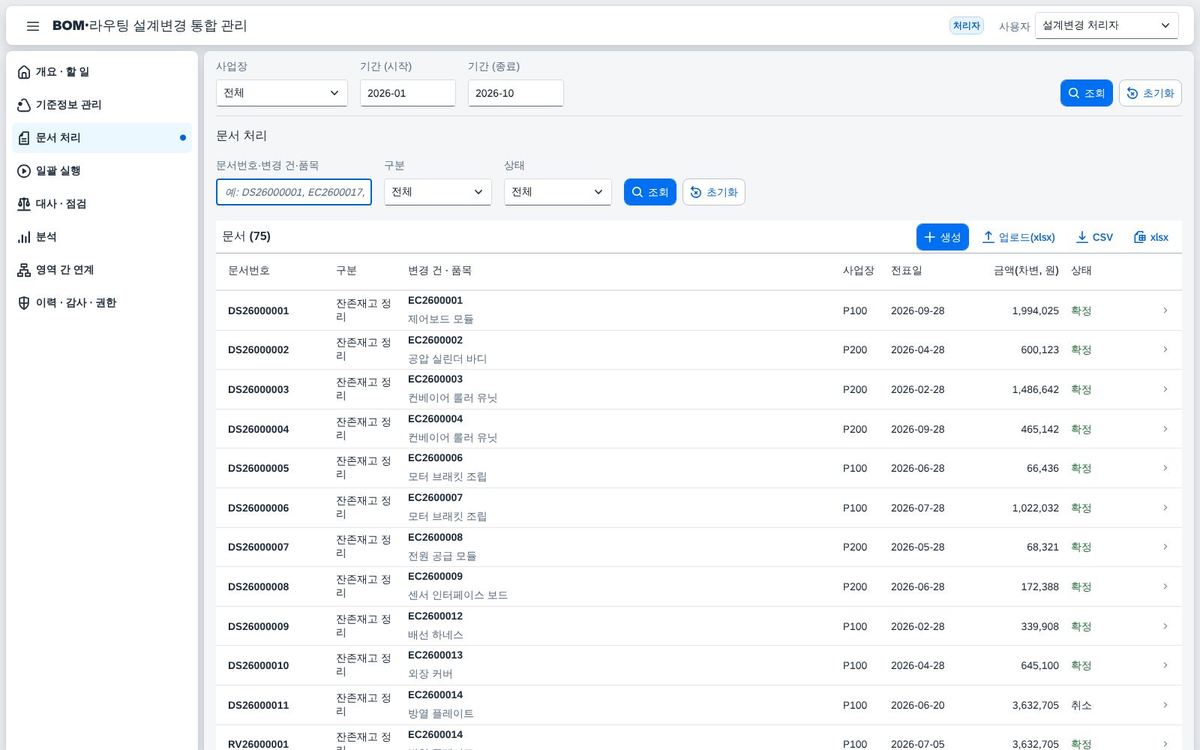Click the 취소 status in row DS26000011
The image size is (1200, 750).
[x=1081, y=705]
